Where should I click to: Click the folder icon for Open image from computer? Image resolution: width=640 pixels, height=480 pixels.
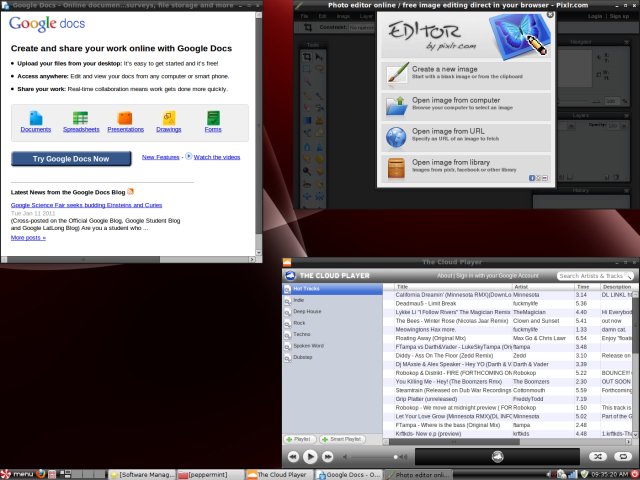pyautogui.click(x=397, y=106)
